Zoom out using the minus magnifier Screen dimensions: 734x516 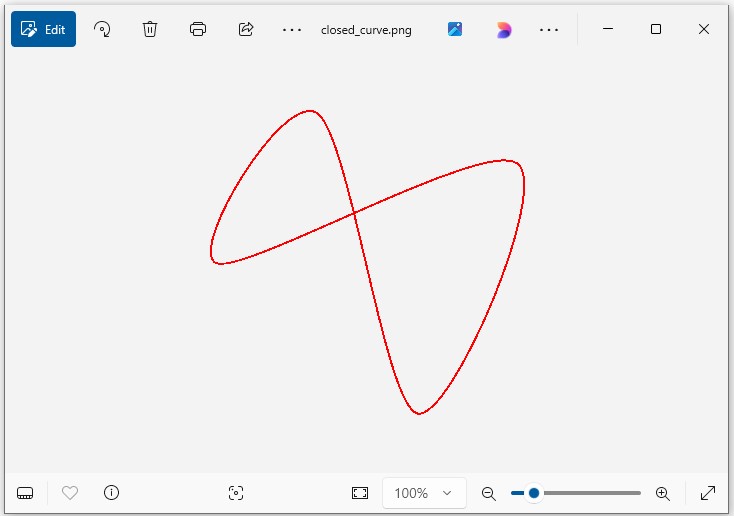click(489, 493)
